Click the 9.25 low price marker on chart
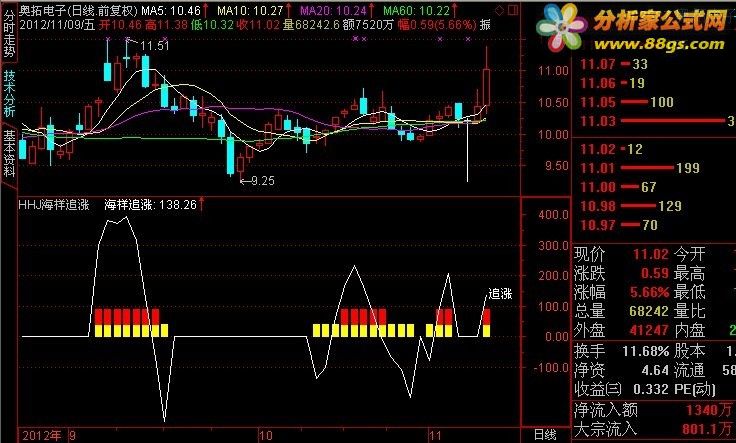The image size is (736, 443). (263, 181)
